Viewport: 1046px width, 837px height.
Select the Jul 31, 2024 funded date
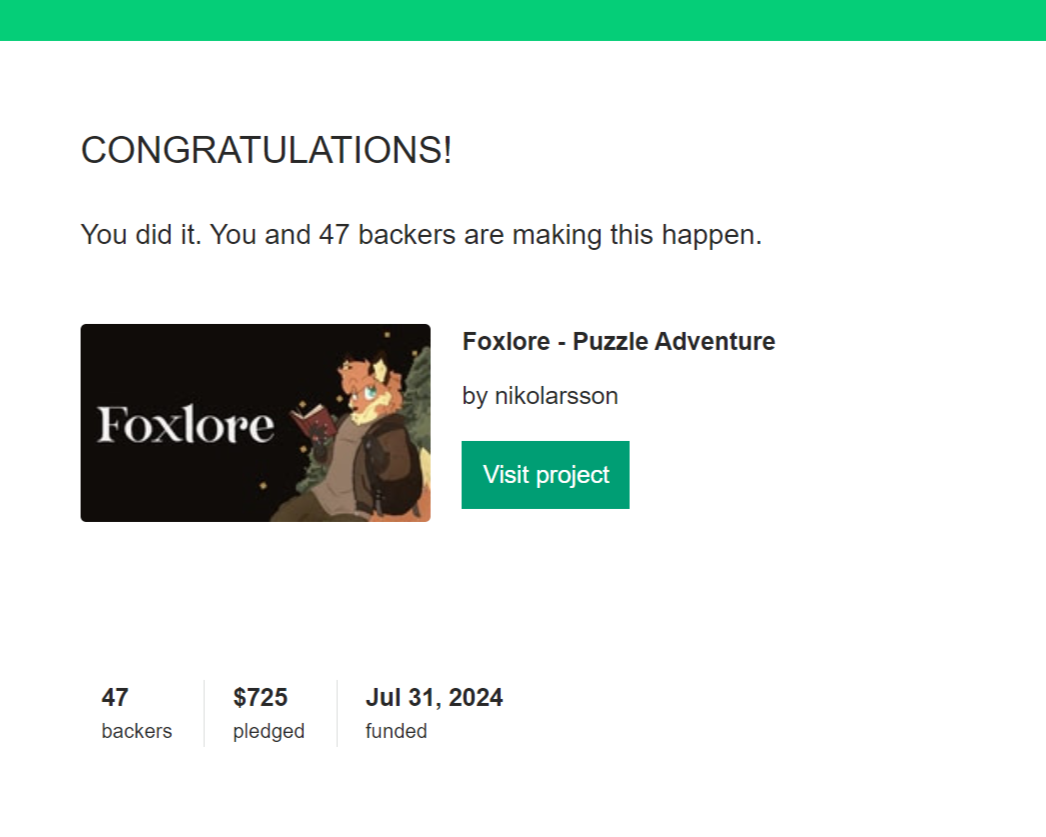(x=434, y=698)
